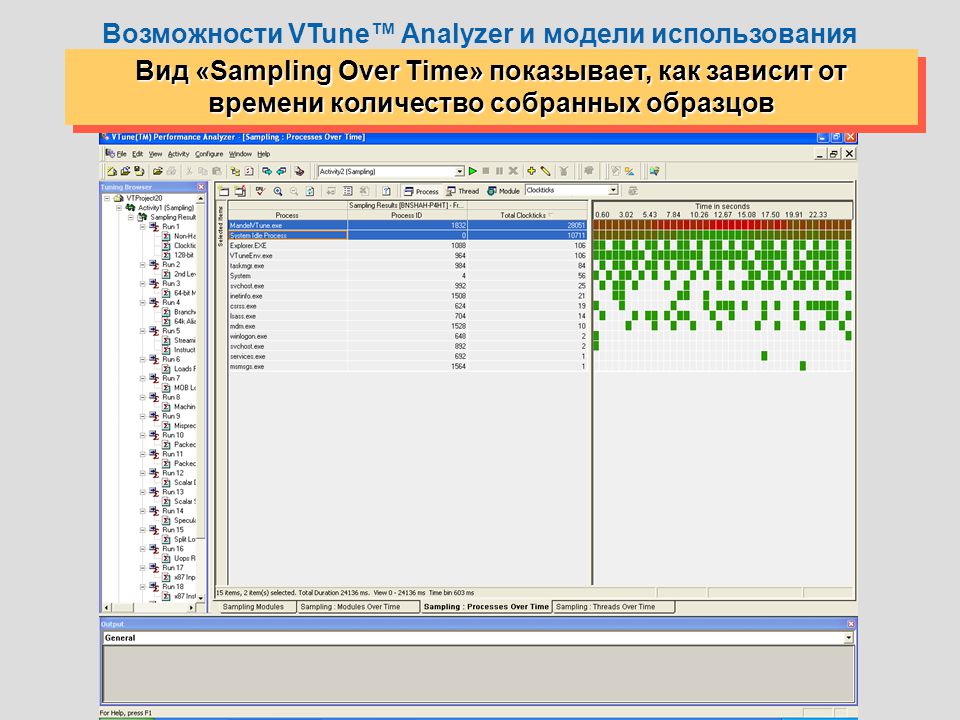The width and height of the screenshot is (960, 720).
Task: Sort by the Process ID column header
Action: (x=407, y=215)
